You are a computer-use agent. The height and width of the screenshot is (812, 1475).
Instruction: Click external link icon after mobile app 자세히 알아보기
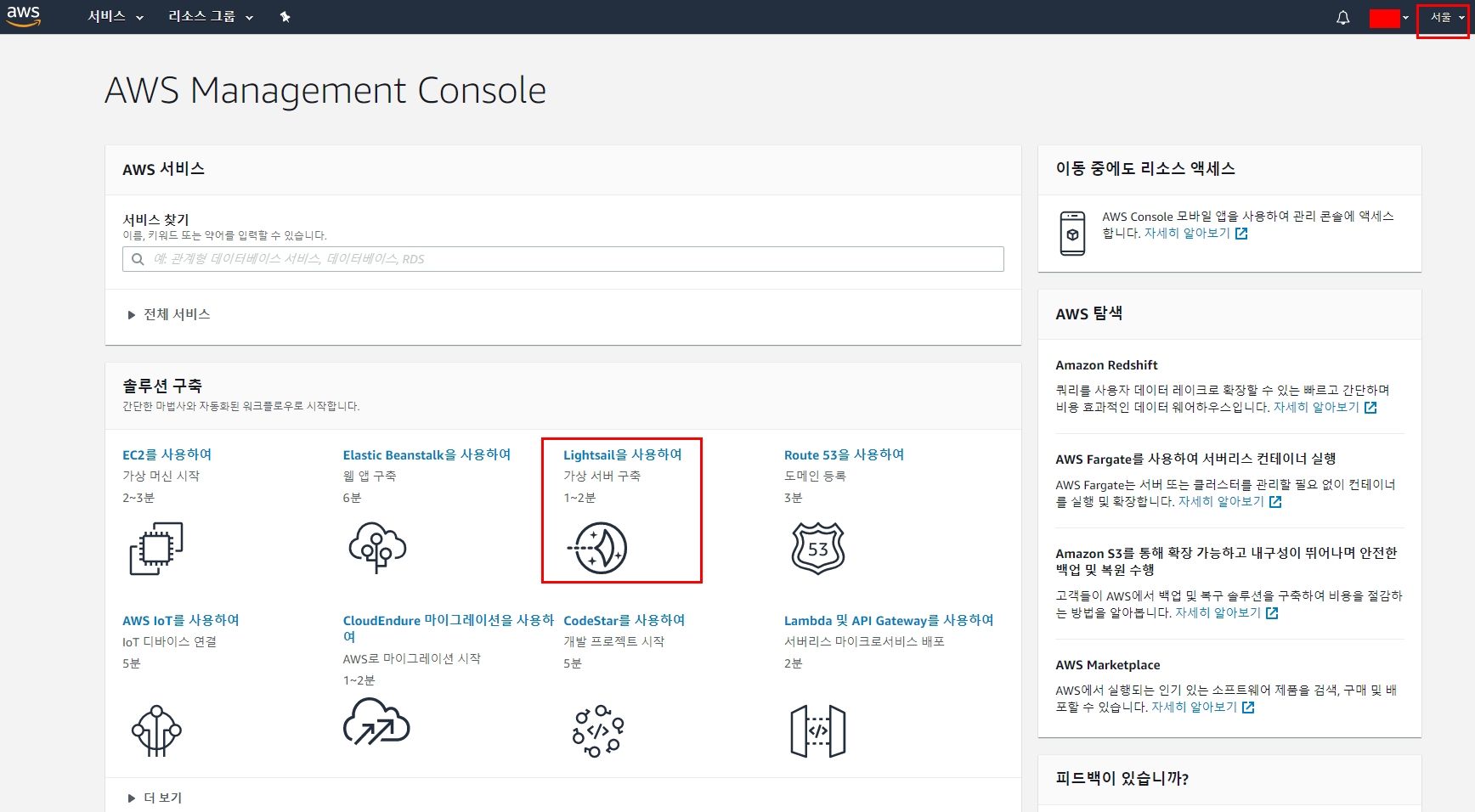point(1241,234)
